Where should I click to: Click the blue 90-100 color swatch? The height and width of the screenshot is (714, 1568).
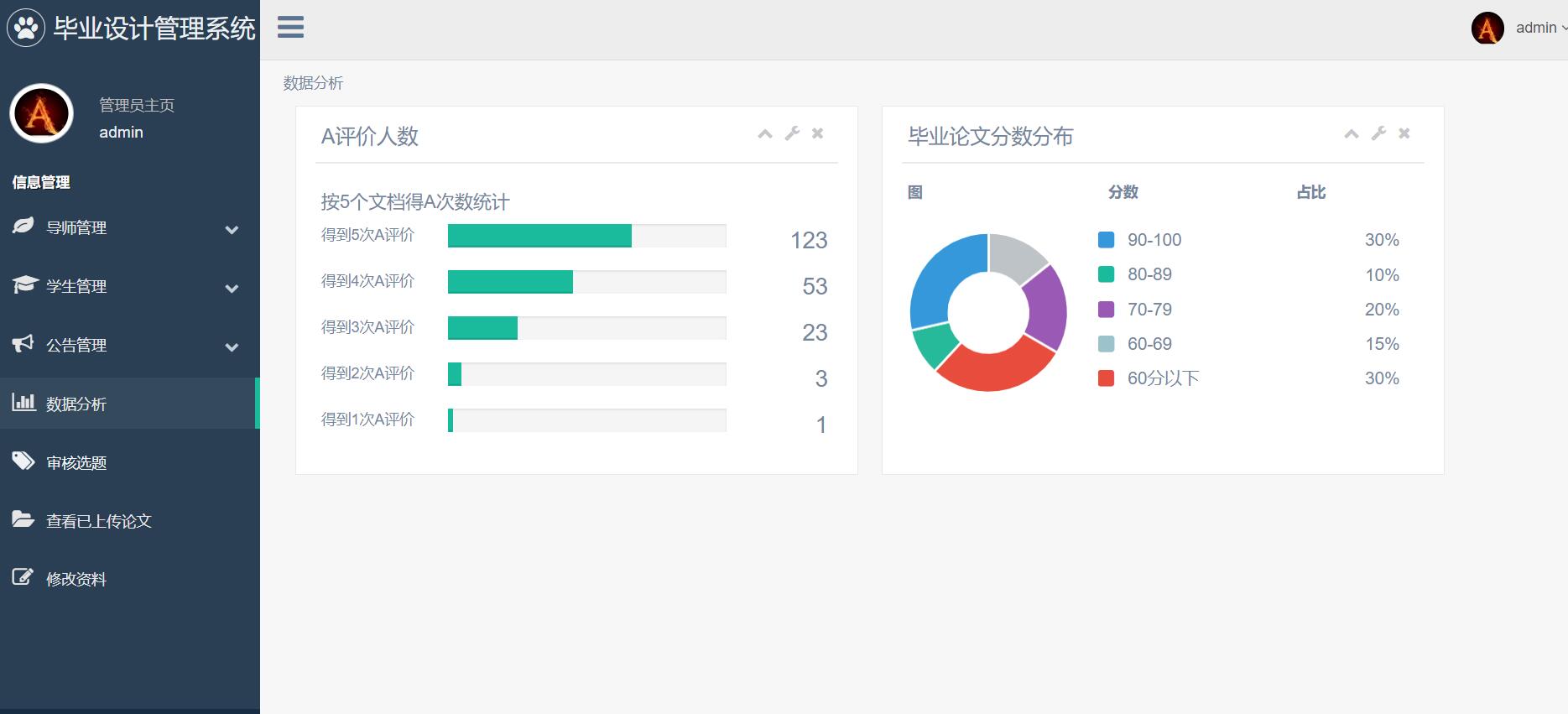click(x=1107, y=240)
